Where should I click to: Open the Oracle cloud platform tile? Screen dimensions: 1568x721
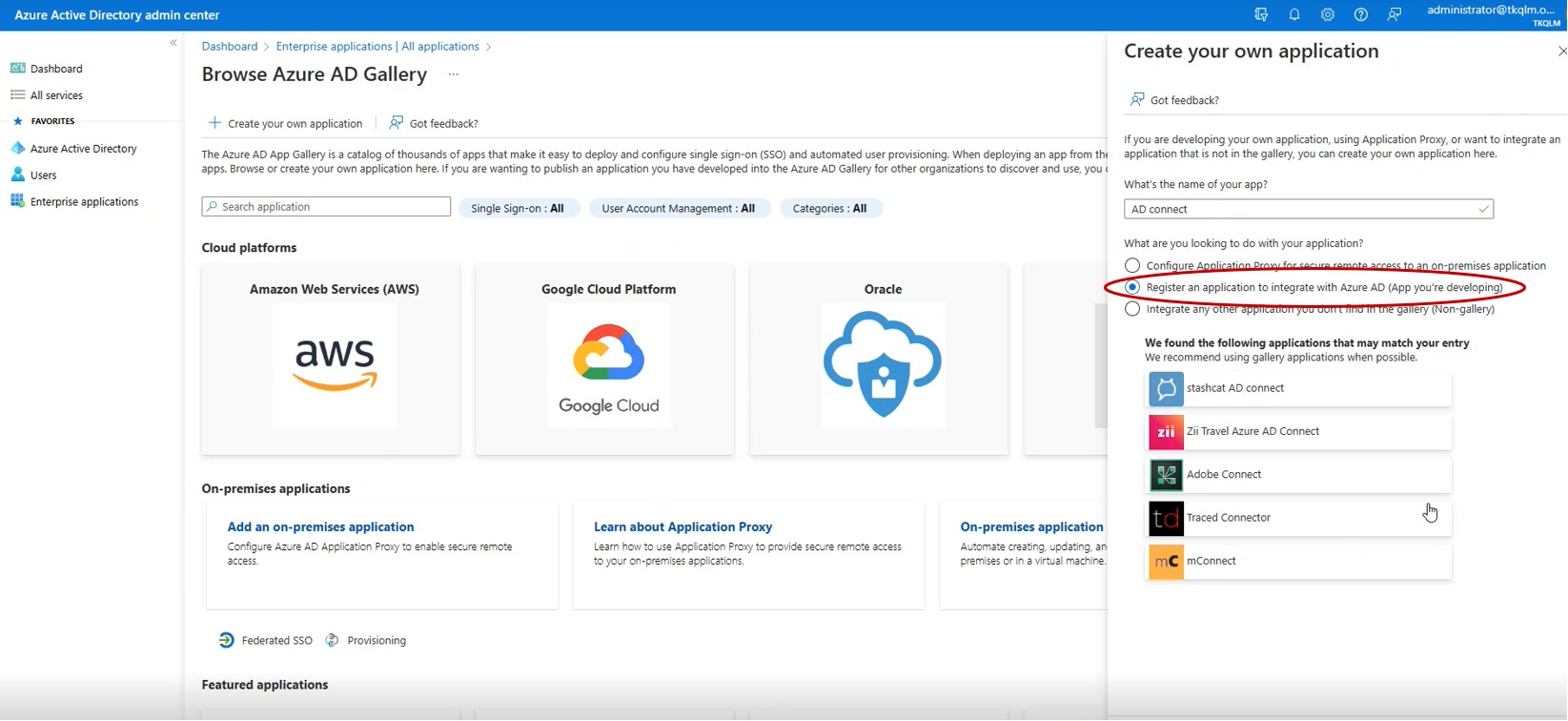coord(879,360)
